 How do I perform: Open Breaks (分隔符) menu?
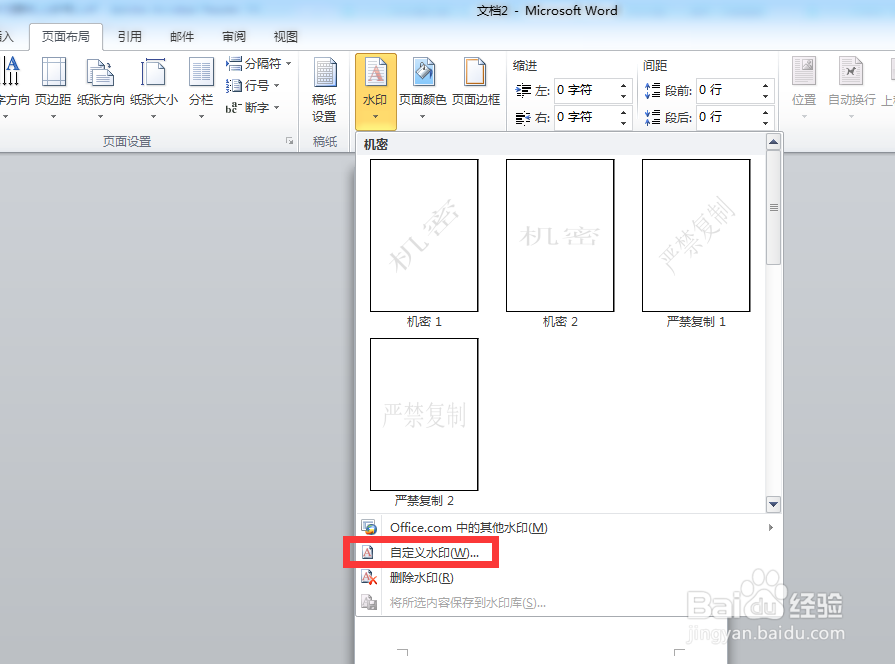point(259,63)
